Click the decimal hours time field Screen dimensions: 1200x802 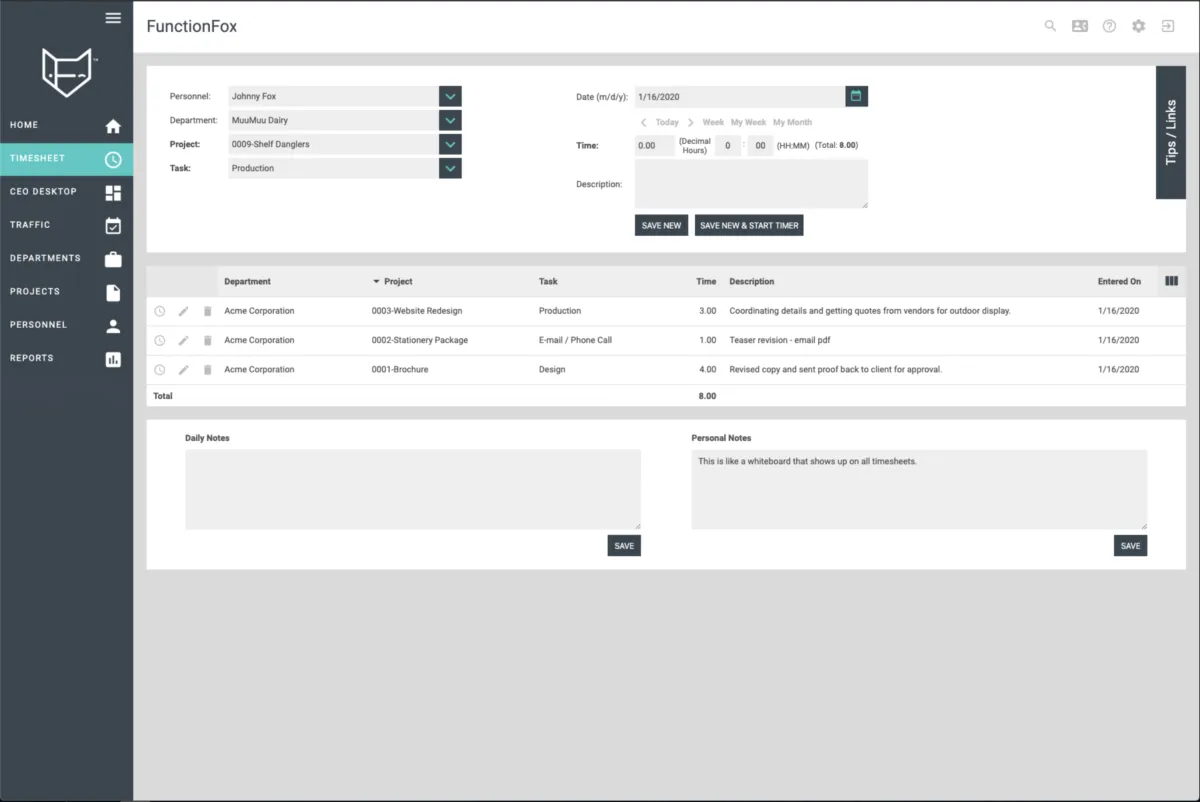click(654, 145)
